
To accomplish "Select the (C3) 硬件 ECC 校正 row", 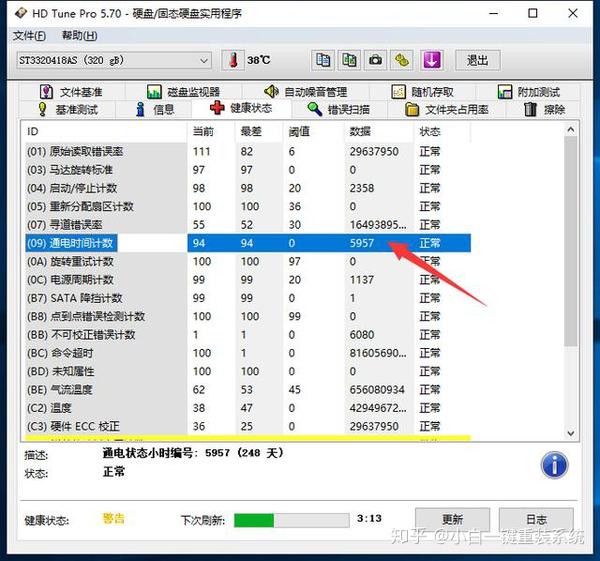I will tap(248, 426).
